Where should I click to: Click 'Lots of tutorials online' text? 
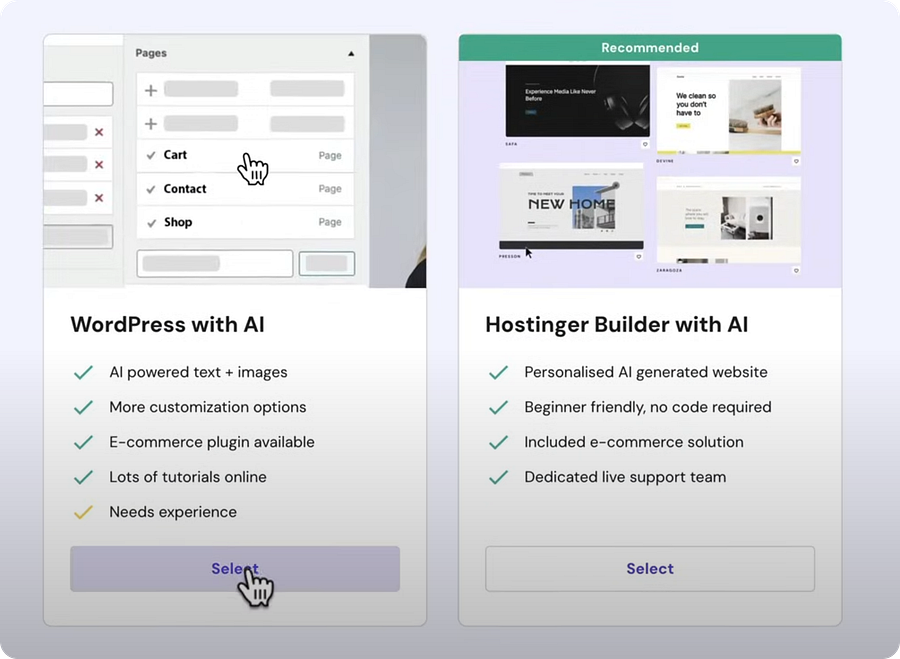pyautogui.click(x=188, y=477)
